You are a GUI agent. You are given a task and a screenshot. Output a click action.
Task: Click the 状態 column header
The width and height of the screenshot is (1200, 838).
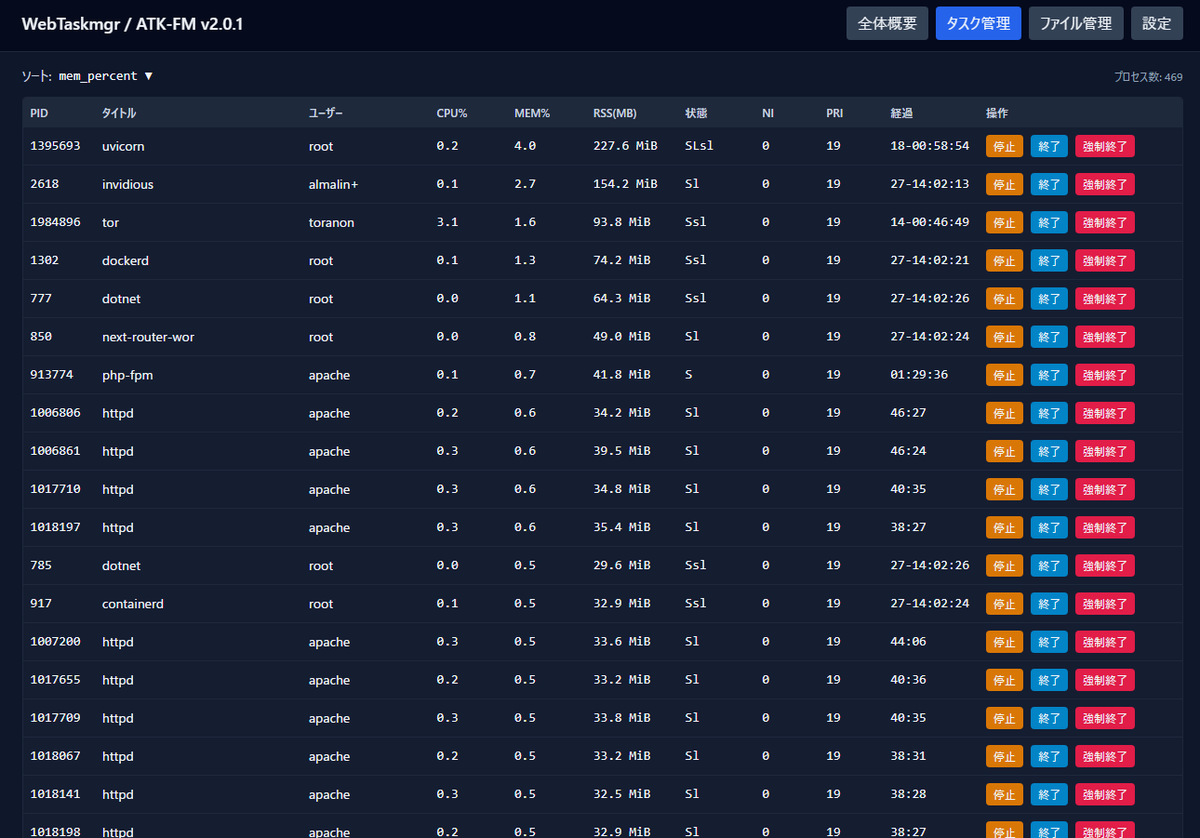point(696,113)
